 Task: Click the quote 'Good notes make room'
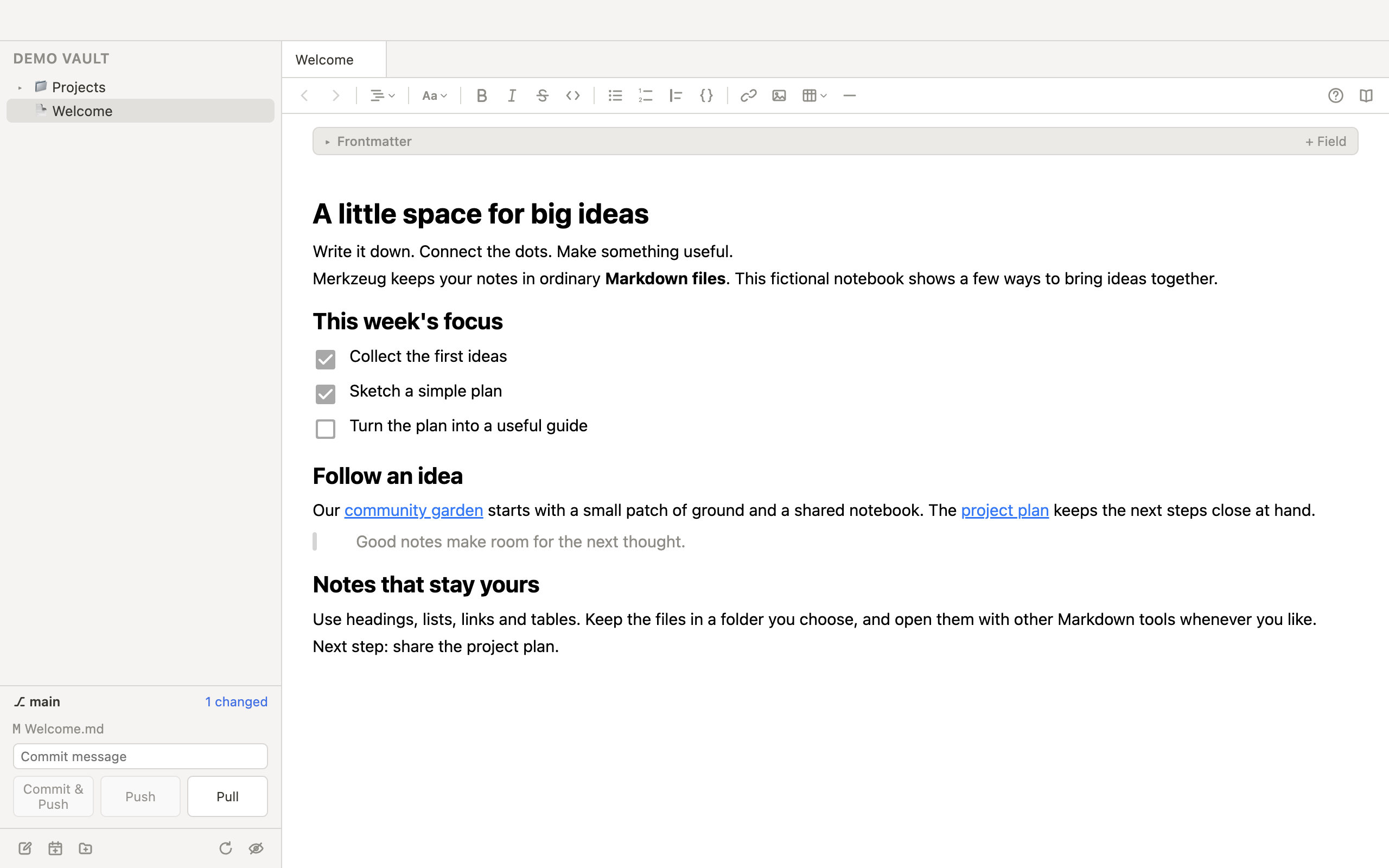tap(520, 541)
